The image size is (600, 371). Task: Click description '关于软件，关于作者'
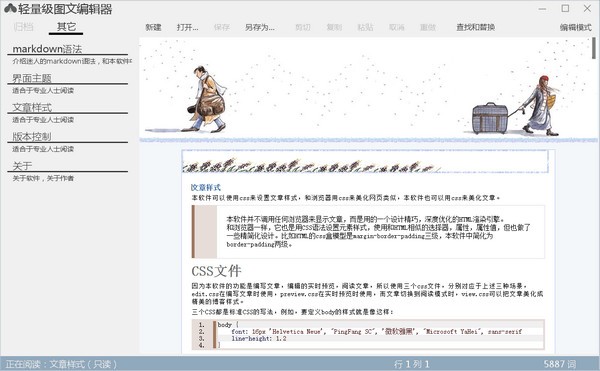[43, 178]
